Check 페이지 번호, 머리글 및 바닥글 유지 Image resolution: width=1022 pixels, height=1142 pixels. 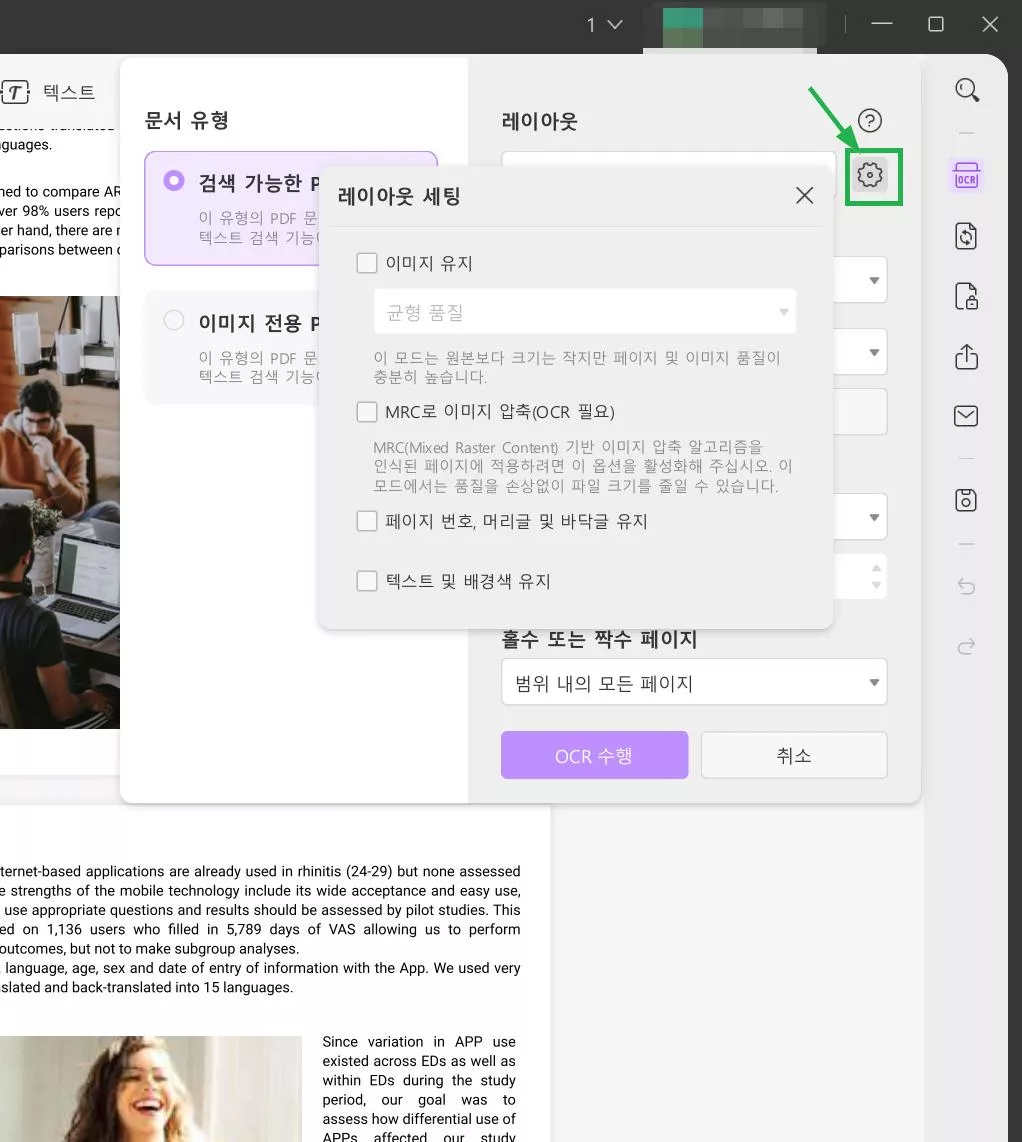[366, 521]
